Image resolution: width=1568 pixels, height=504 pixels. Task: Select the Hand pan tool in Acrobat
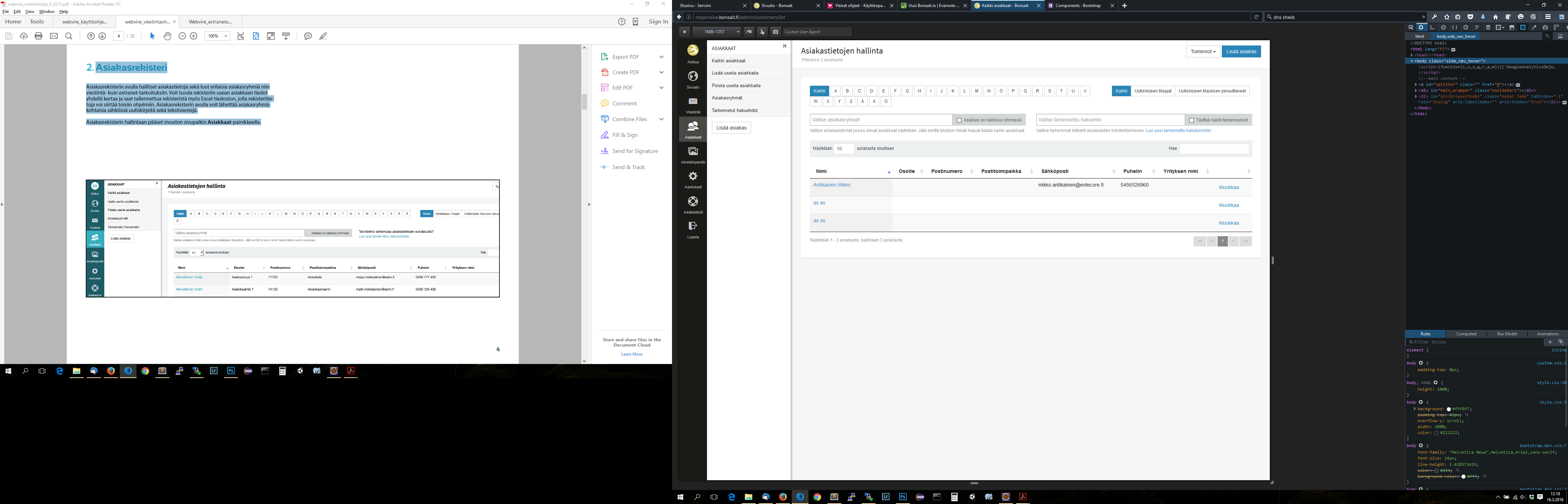click(x=167, y=36)
